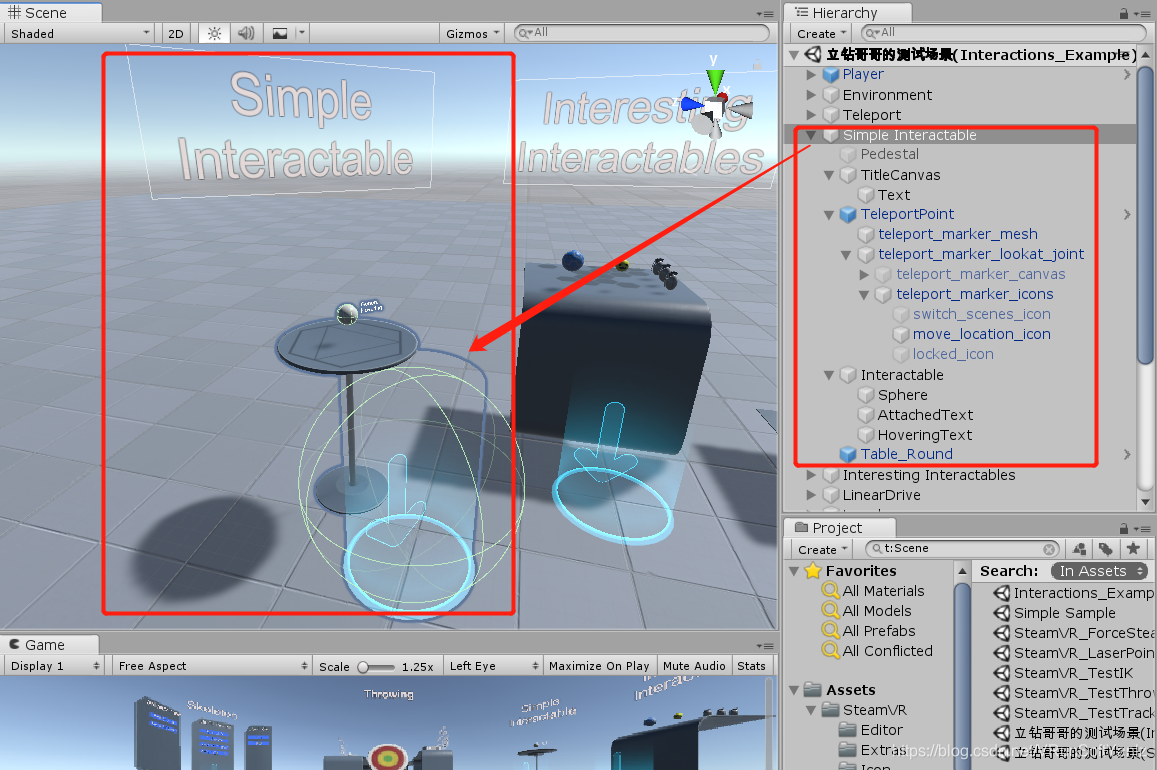Collapse the scene root Interactions_Example
Viewport: 1157px width, 770px height.
[x=794, y=55]
